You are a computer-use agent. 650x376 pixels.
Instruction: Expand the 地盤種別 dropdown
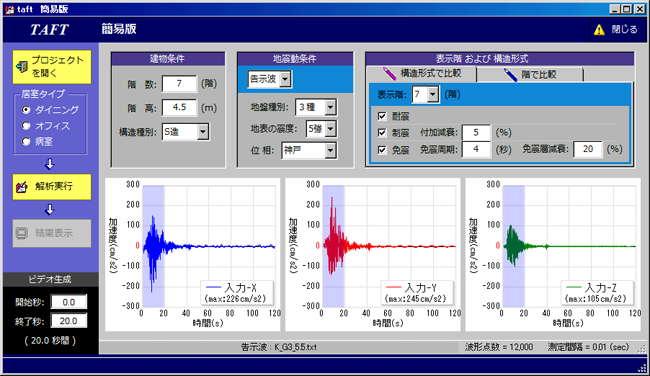(x=330, y=107)
